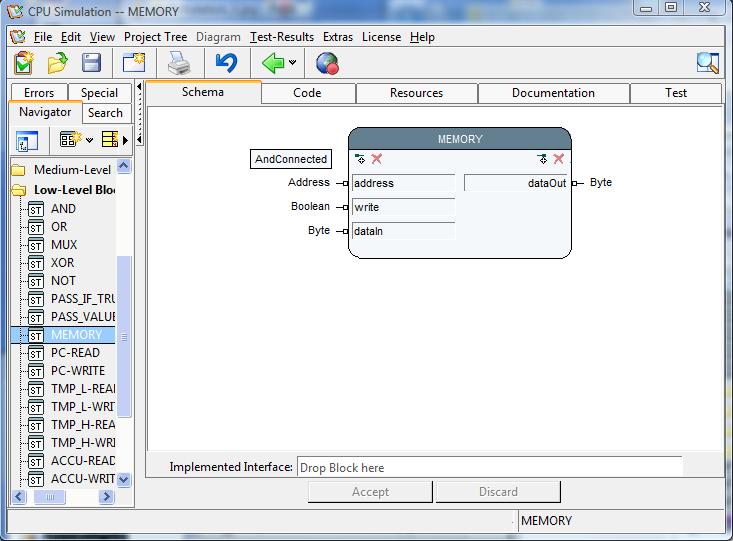
Task: Open dropdown arrow next to green back arrow
Action: click(293, 64)
